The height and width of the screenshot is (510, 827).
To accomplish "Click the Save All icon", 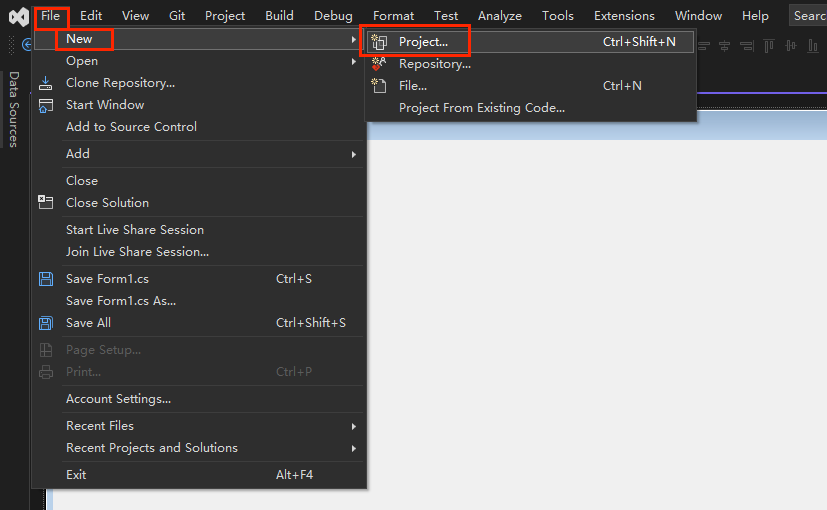I will point(46,323).
